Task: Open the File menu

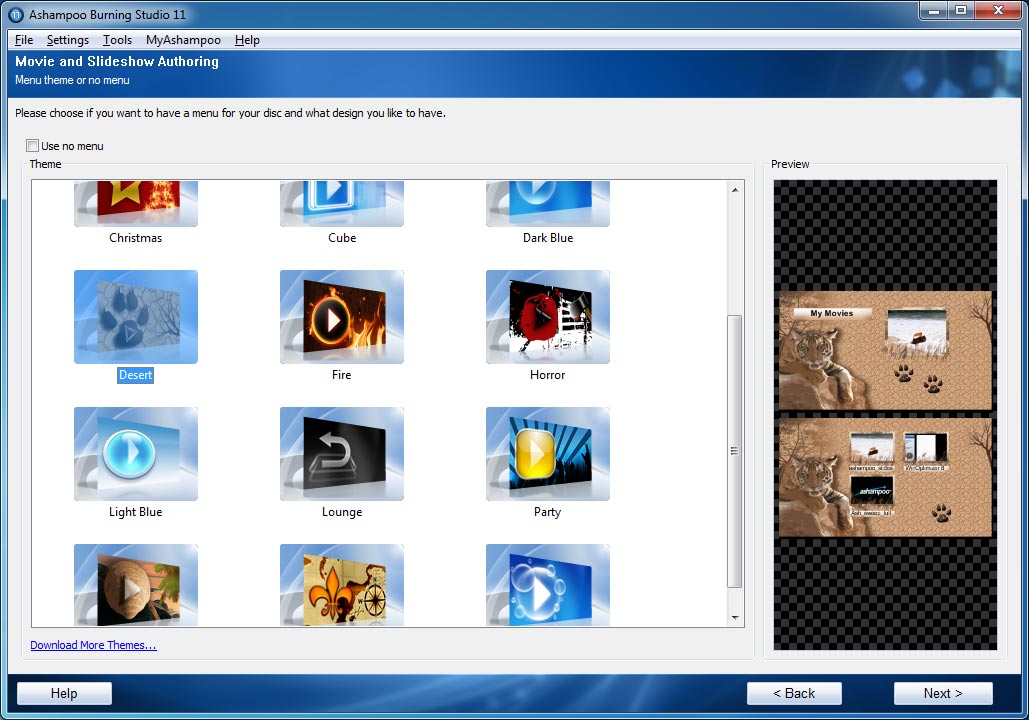Action: click(x=24, y=40)
